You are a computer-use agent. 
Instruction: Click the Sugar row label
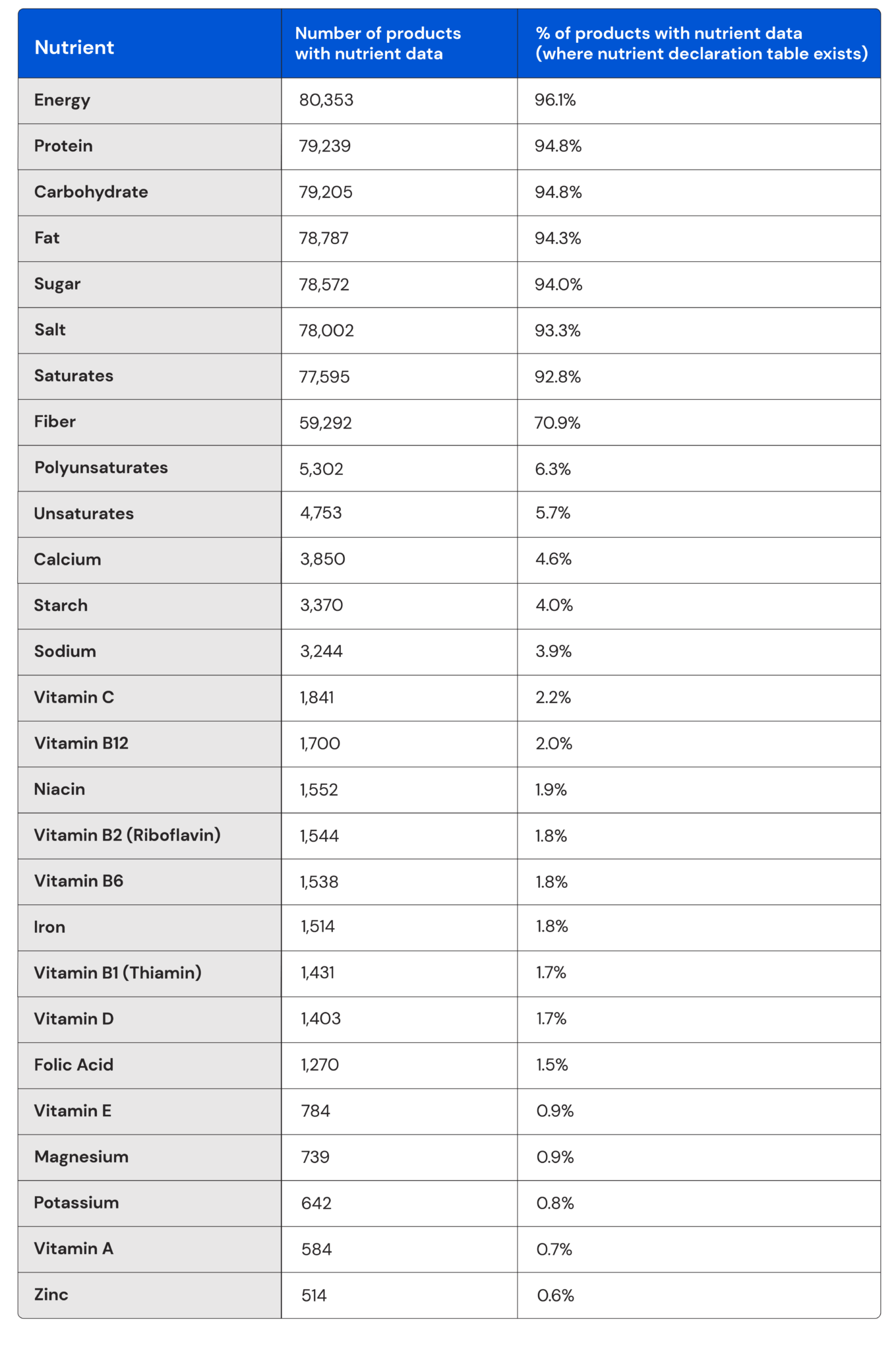[57, 284]
